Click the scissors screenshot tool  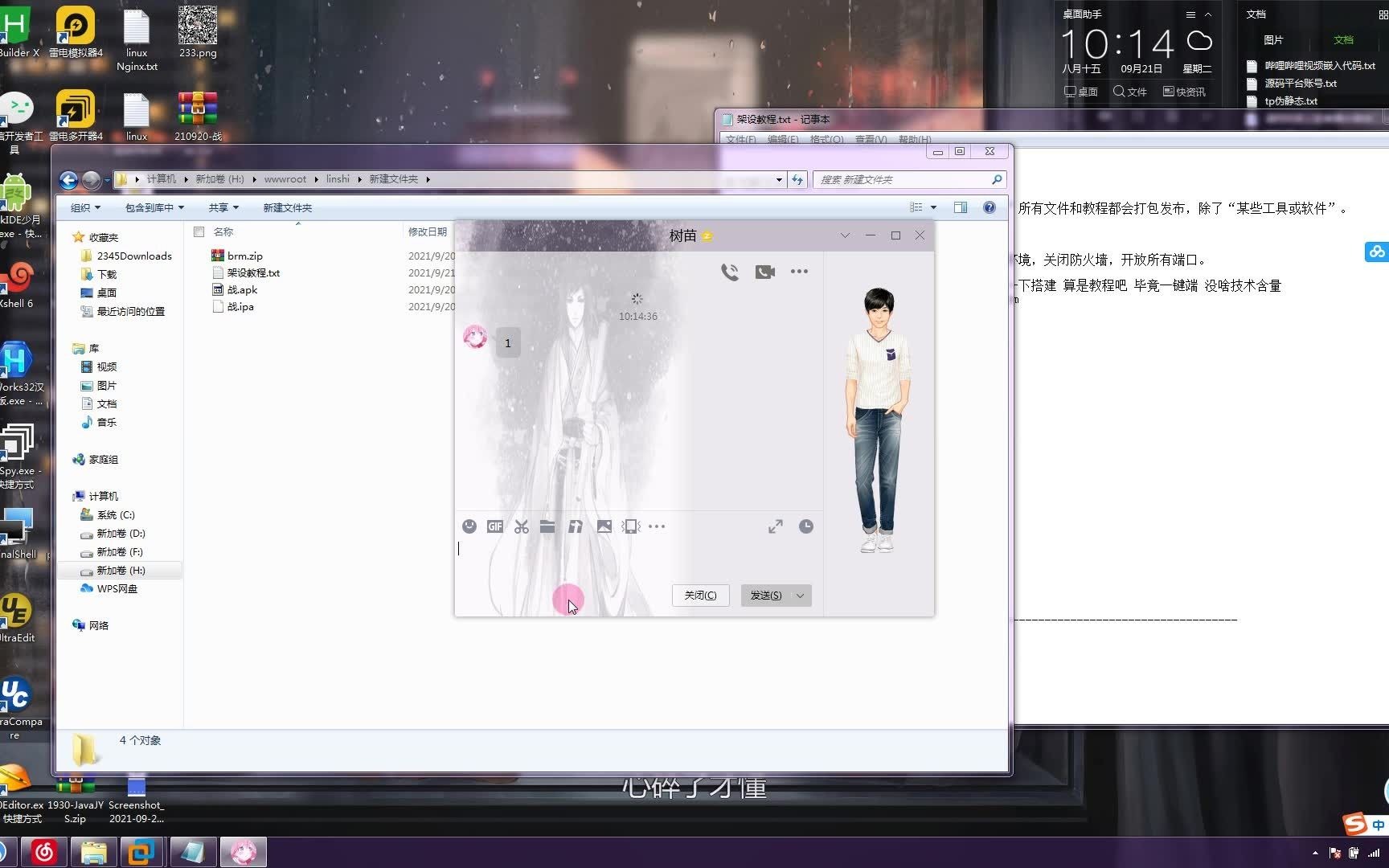pyautogui.click(x=522, y=526)
